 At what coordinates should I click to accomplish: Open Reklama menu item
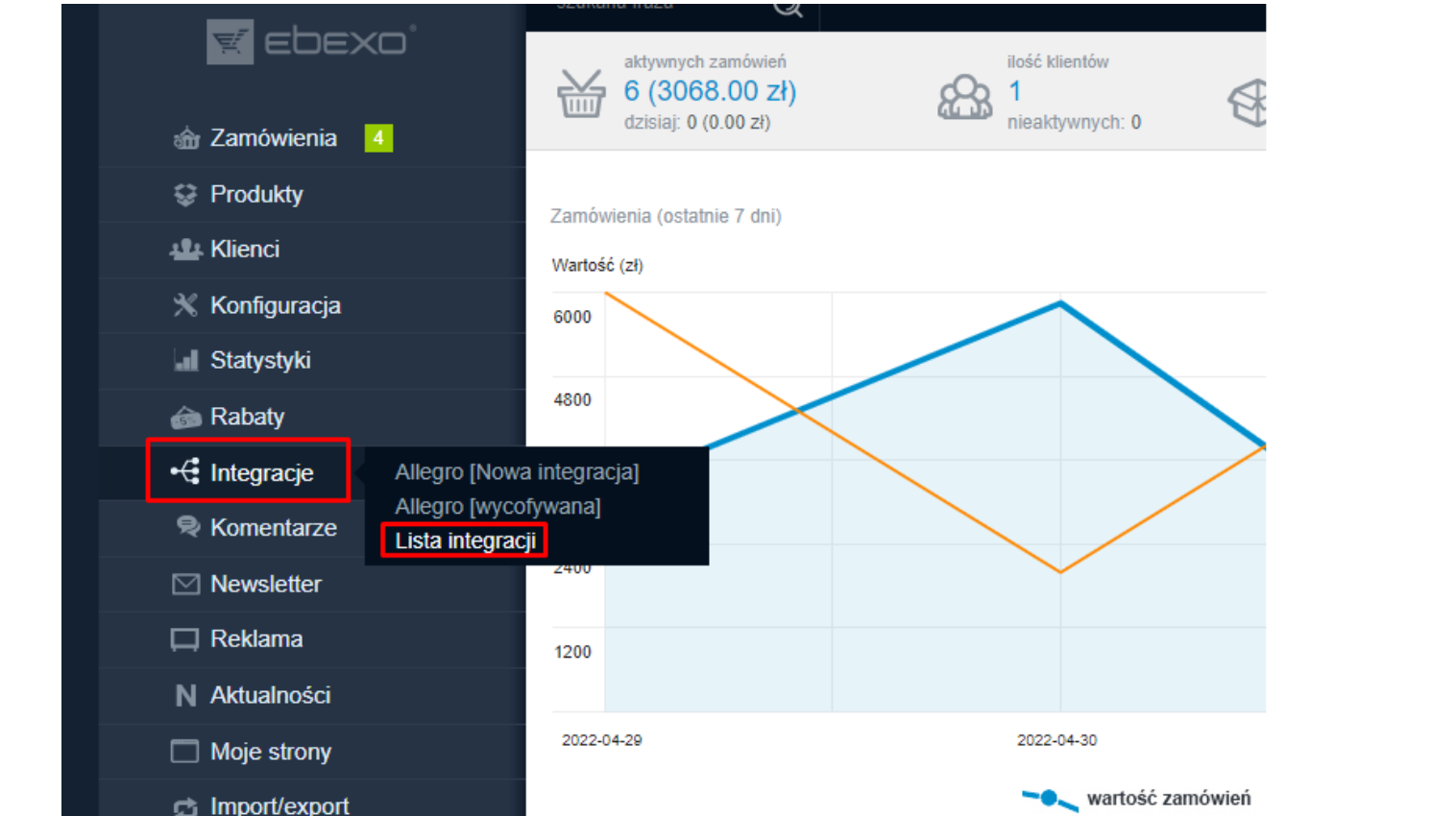[x=256, y=638]
